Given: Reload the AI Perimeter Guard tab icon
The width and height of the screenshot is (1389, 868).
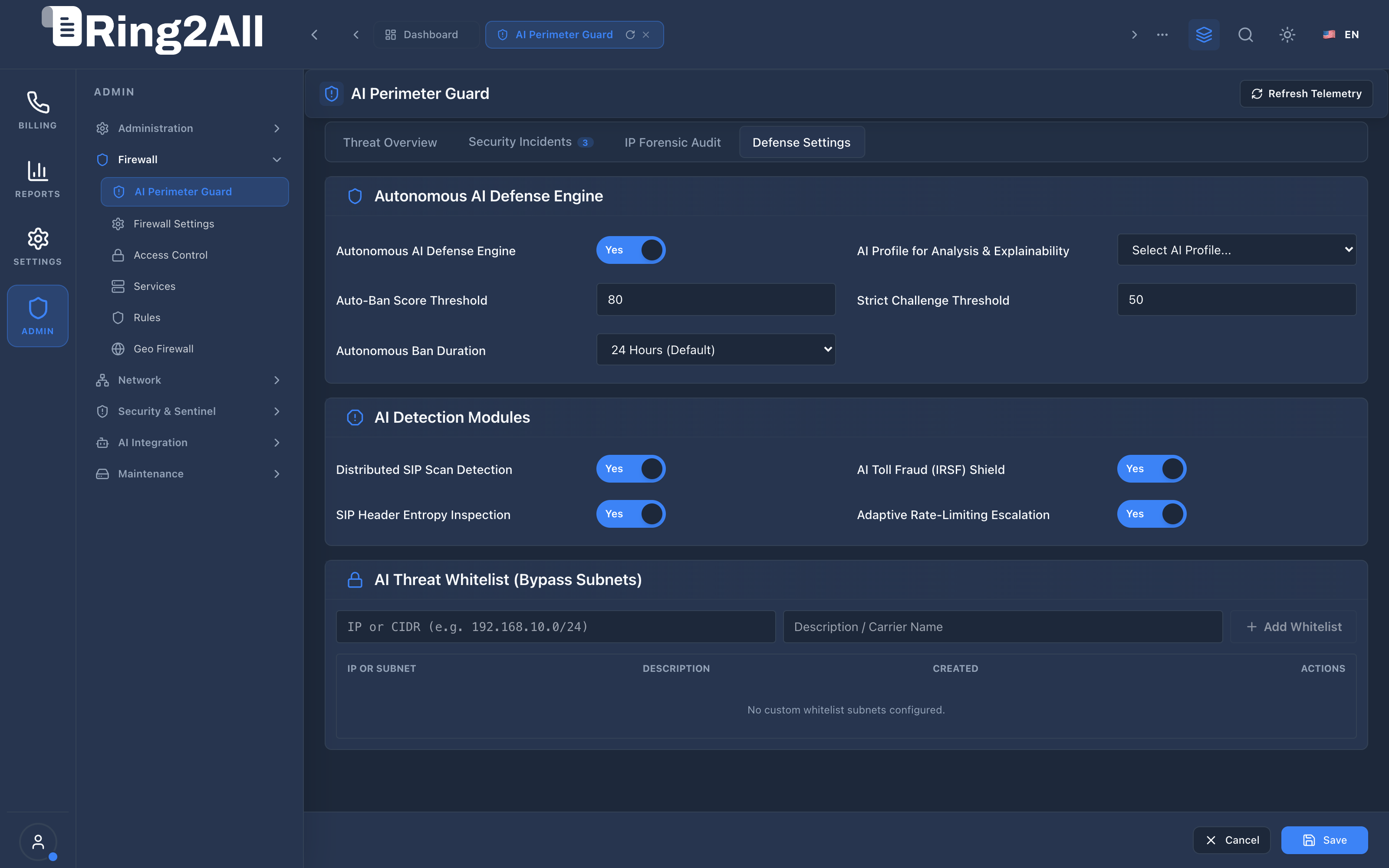Looking at the screenshot, I should pyautogui.click(x=630, y=34).
